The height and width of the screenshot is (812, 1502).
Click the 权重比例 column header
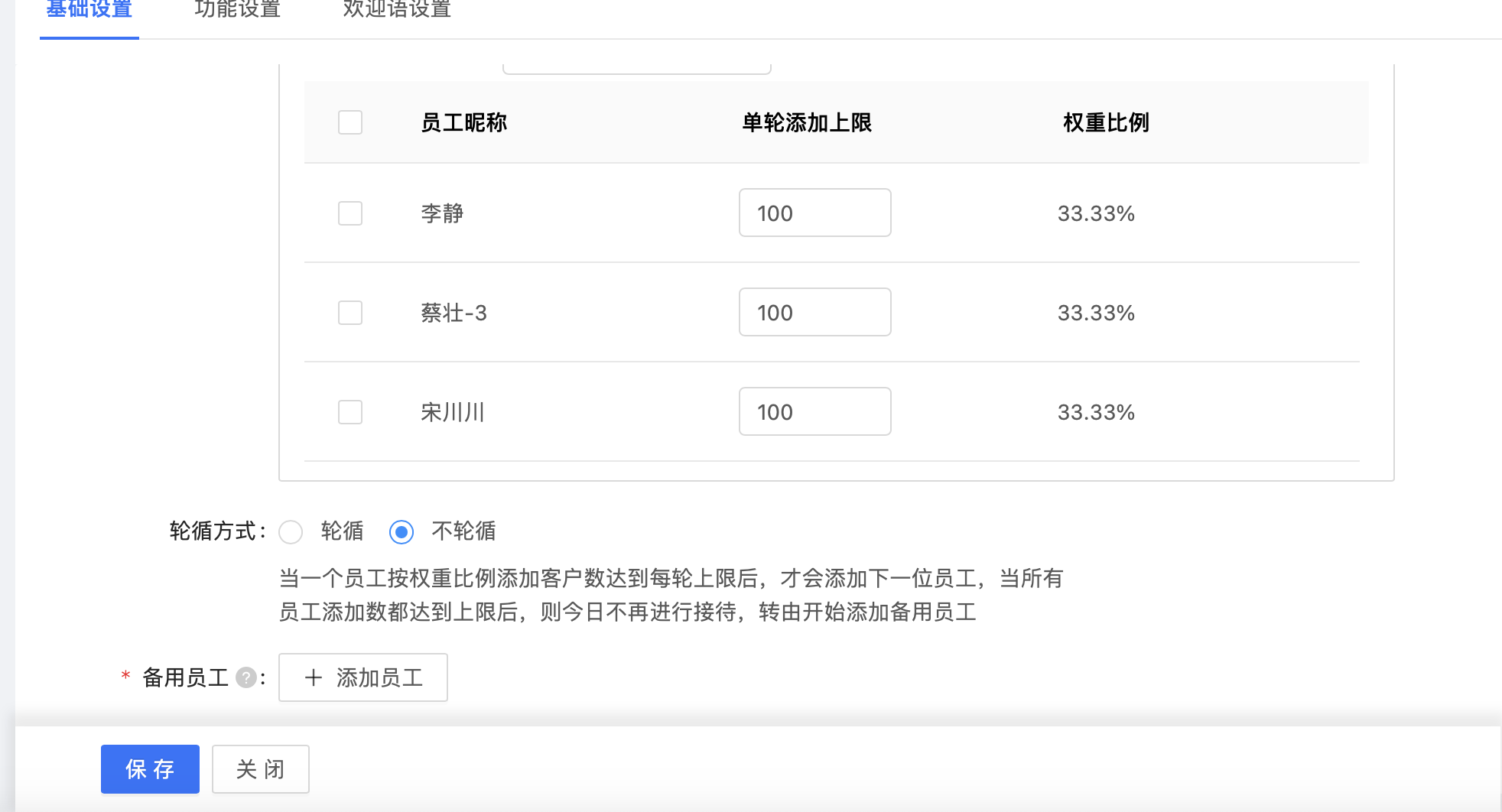click(1106, 122)
